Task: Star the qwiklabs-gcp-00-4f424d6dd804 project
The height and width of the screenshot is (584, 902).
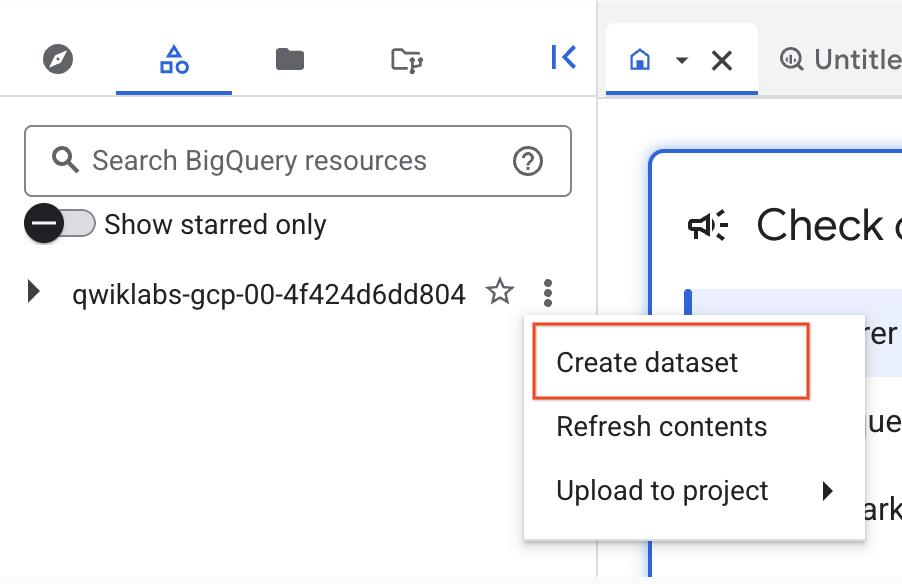Action: tap(499, 291)
